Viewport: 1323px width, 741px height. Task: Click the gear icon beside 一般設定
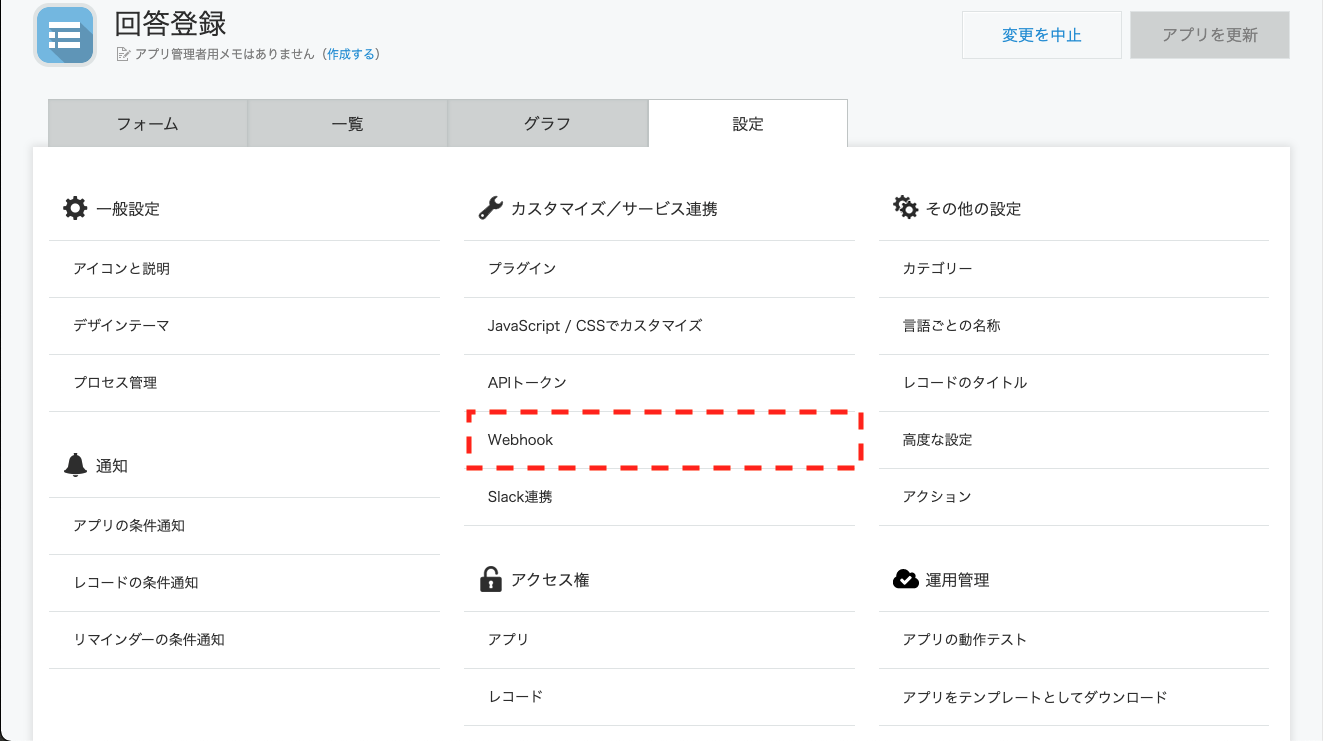click(75, 208)
